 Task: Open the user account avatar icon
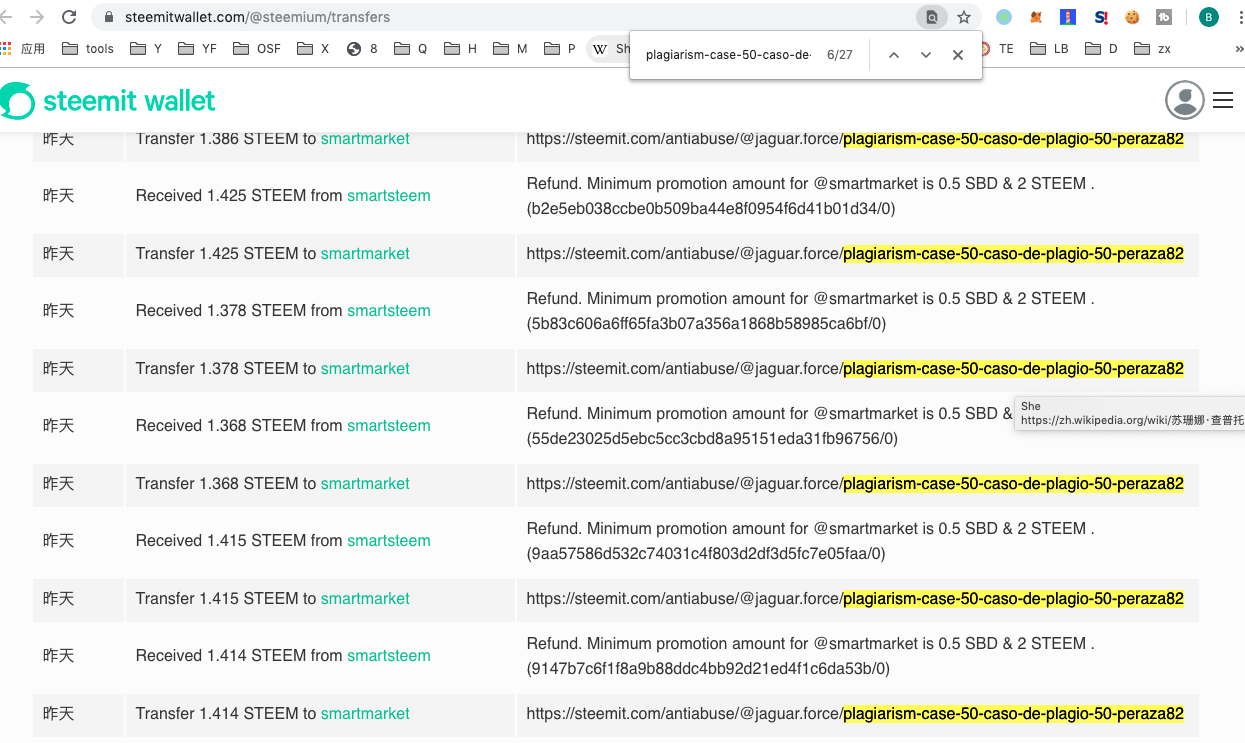(1185, 100)
